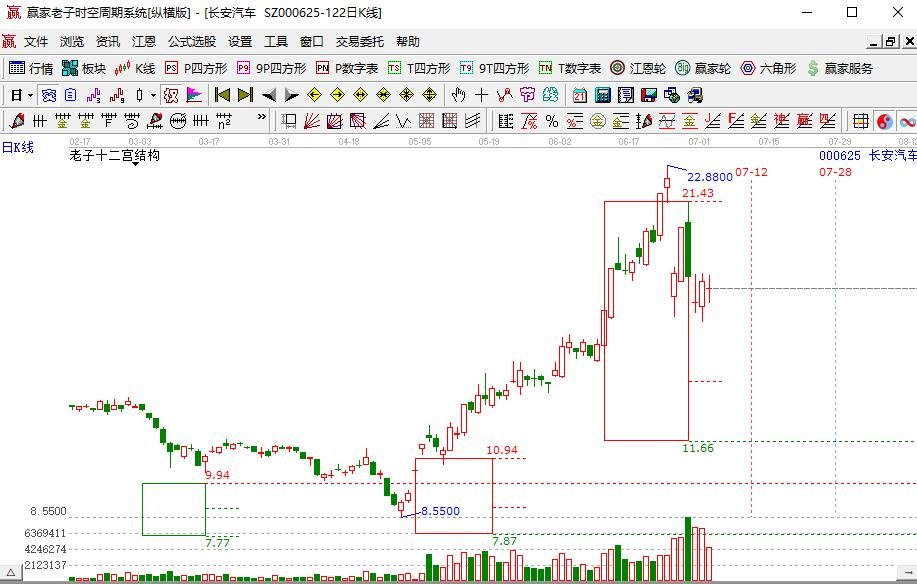Click the yin-yang red blue icon
The height and width of the screenshot is (584, 917).
(x=884, y=121)
